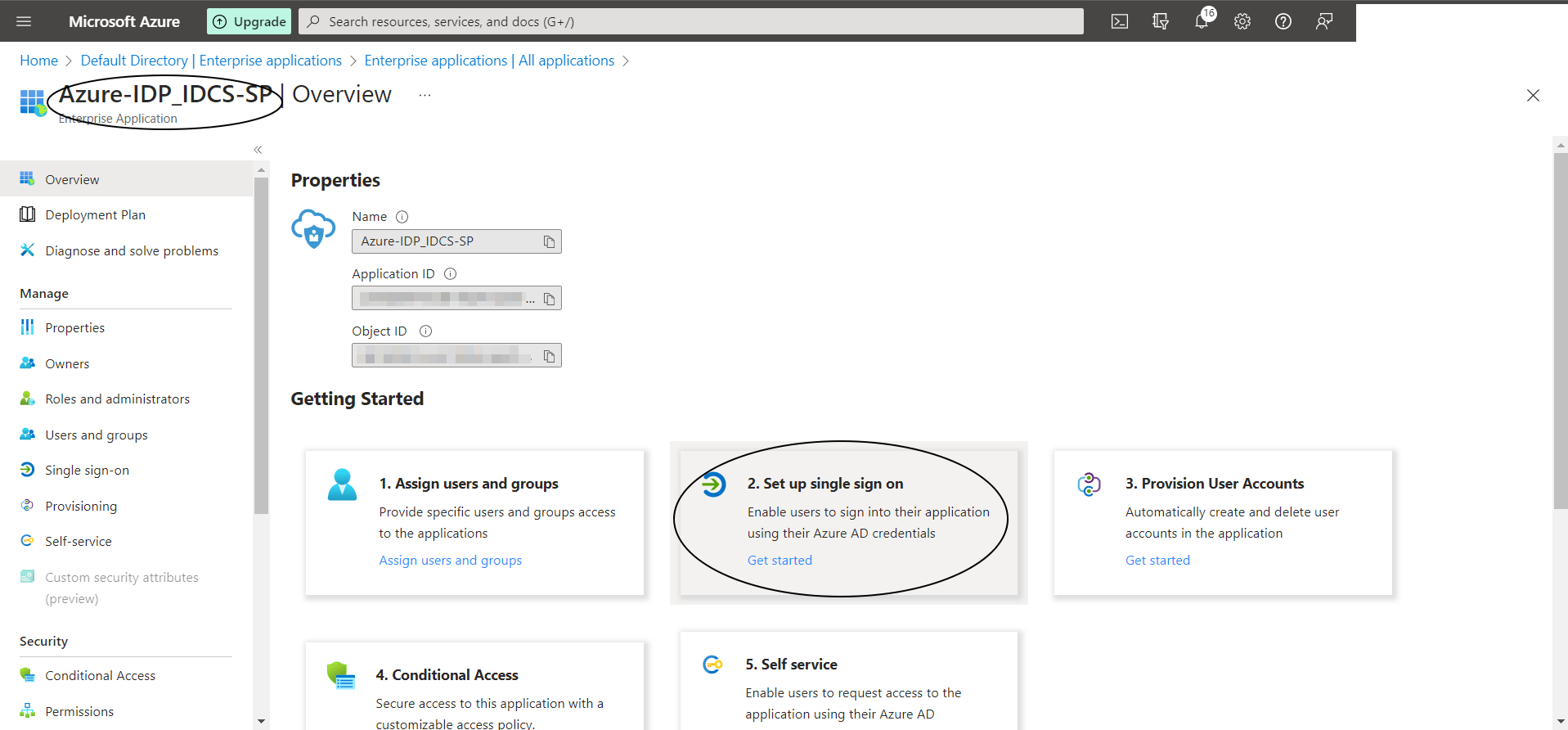Click the Assign users and groups link

click(451, 560)
